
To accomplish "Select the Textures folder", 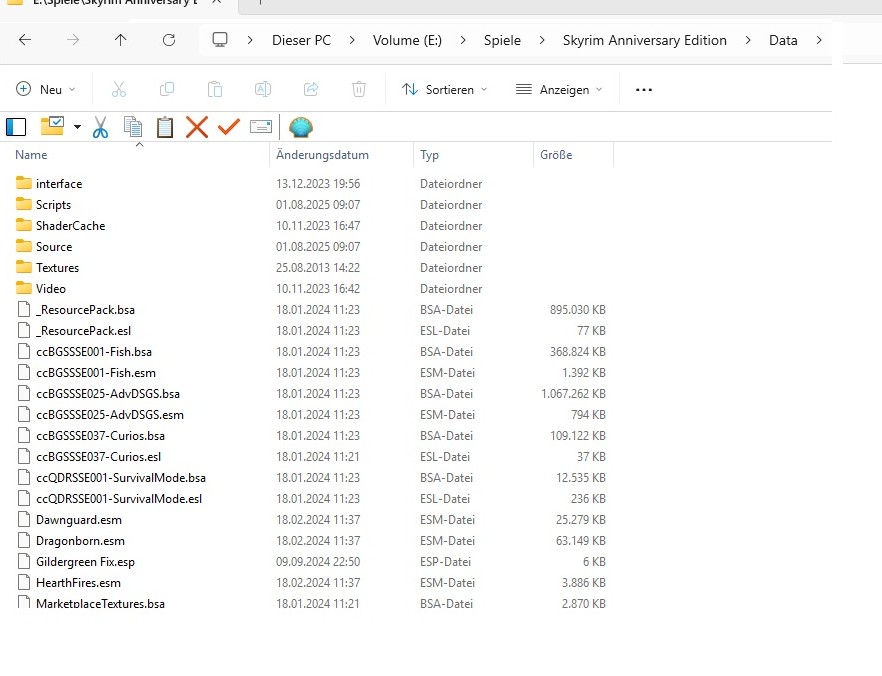I will point(57,268).
